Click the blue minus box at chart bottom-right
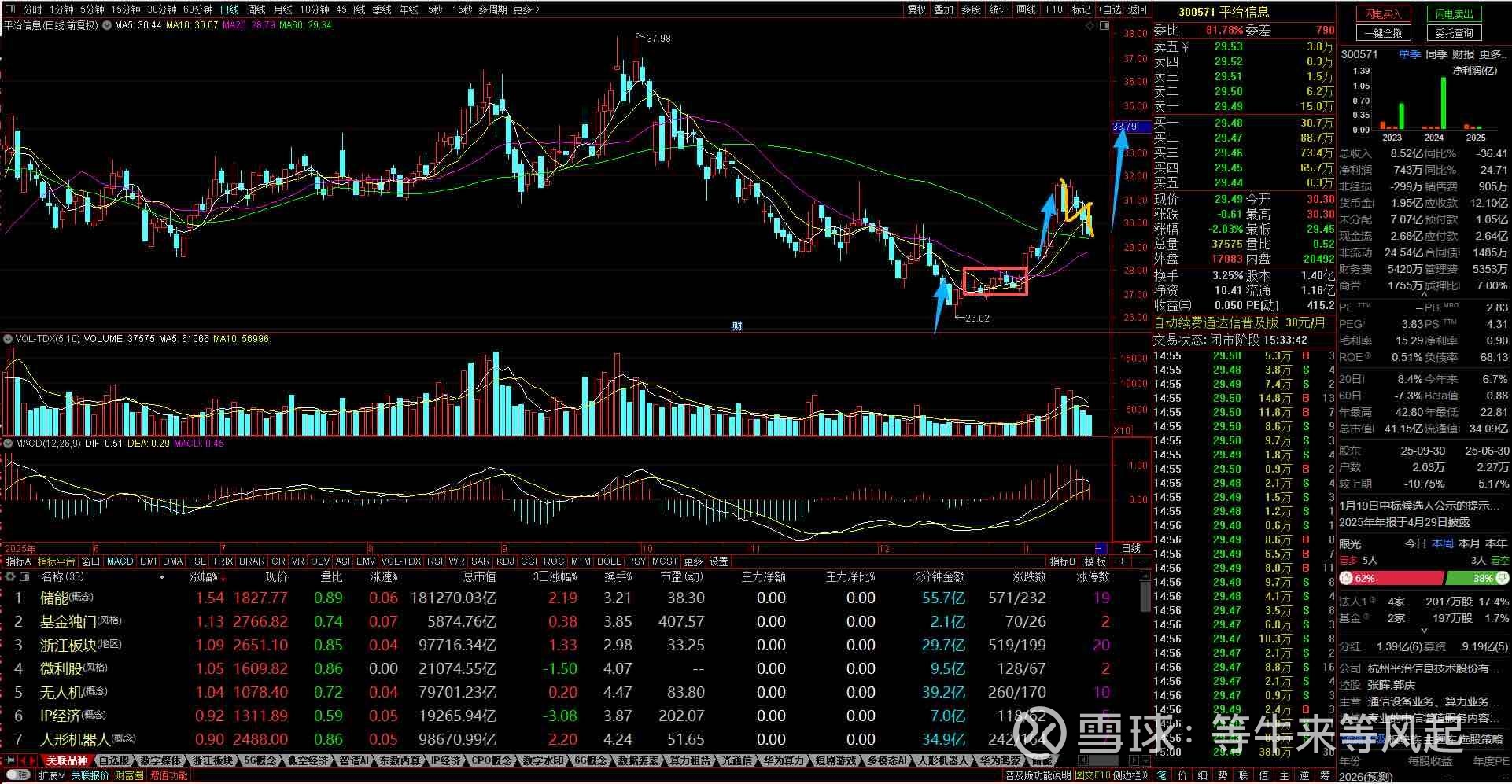The height and width of the screenshot is (784, 1512). tap(1101, 548)
